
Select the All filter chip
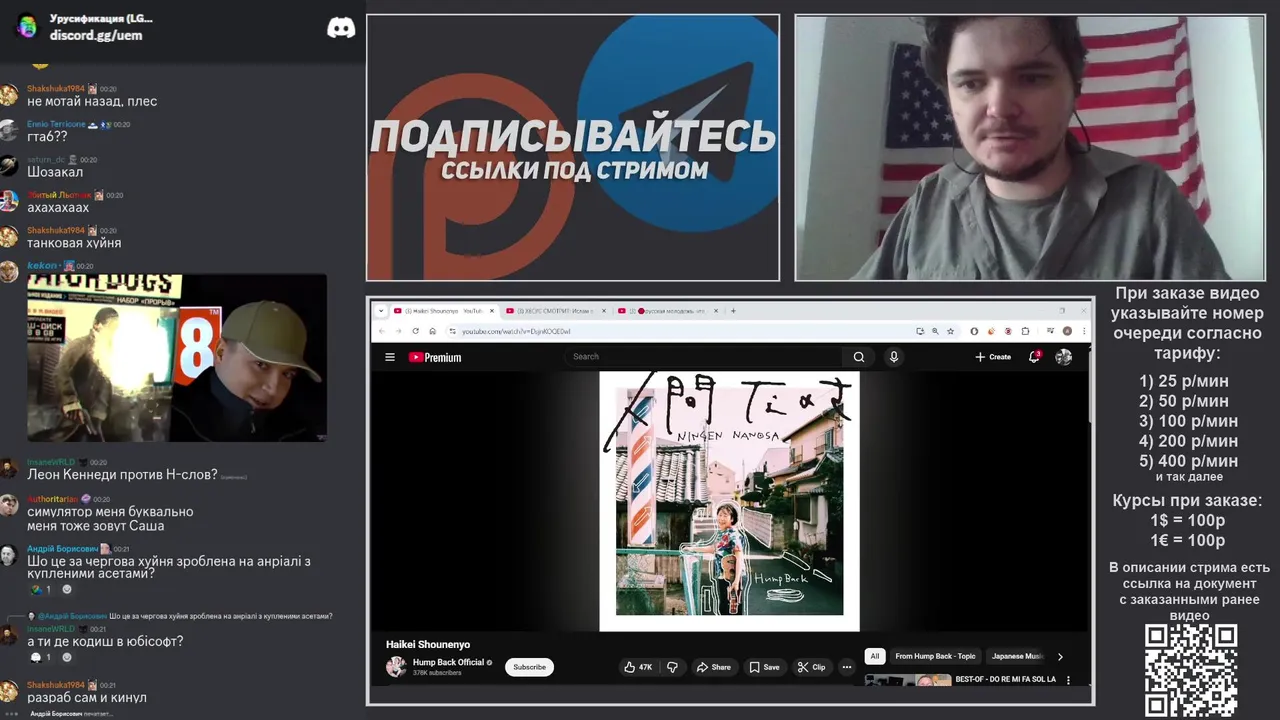[x=875, y=656]
